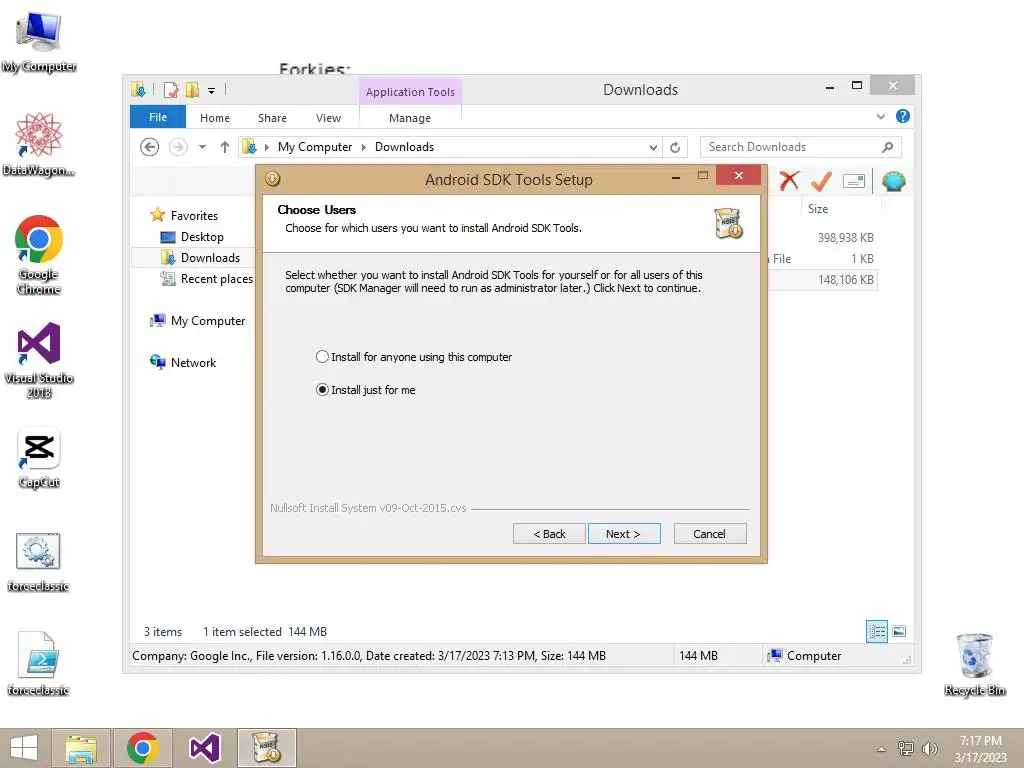This screenshot has width=1024, height=768.
Task: Expand the address bar history dropdown
Action: (x=652, y=148)
